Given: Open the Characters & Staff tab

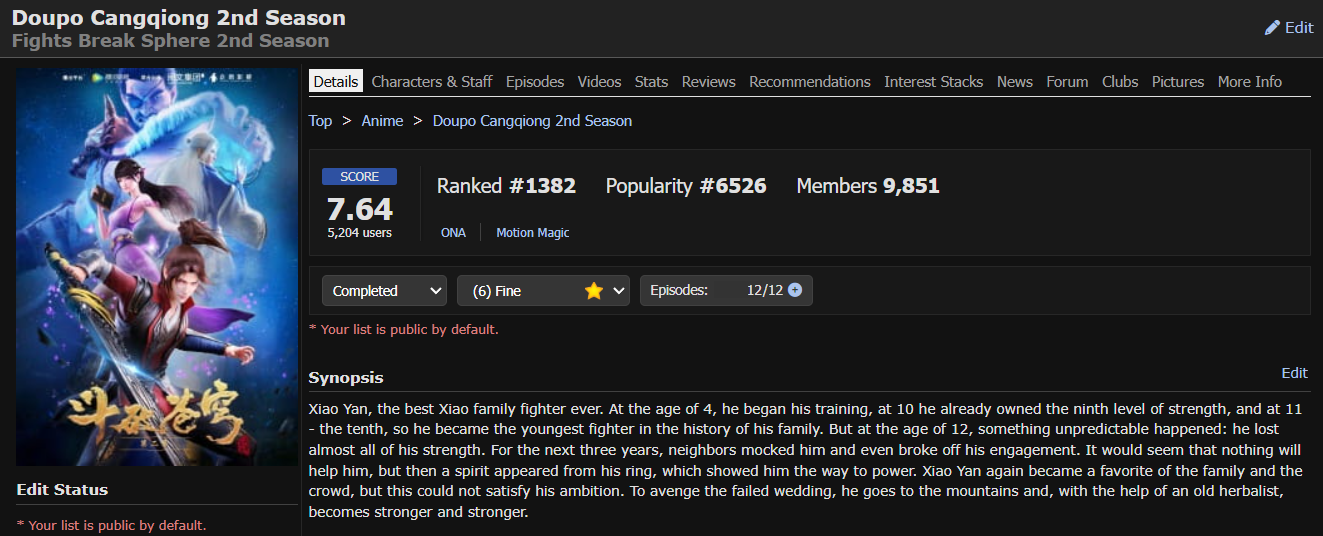Looking at the screenshot, I should pyautogui.click(x=432, y=82).
